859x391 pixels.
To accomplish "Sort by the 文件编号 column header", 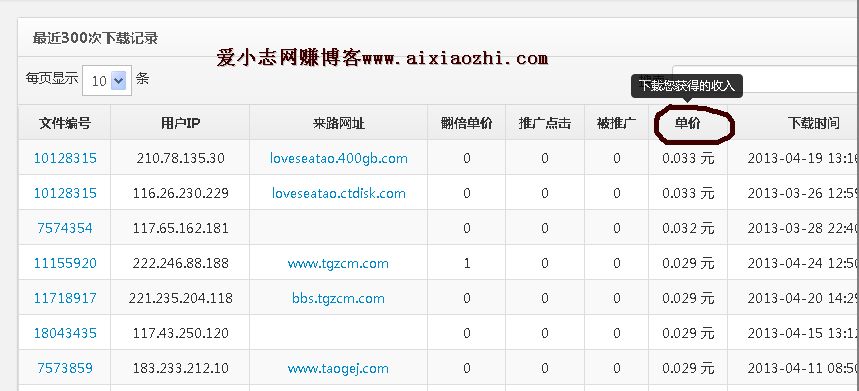I will click(x=65, y=123).
